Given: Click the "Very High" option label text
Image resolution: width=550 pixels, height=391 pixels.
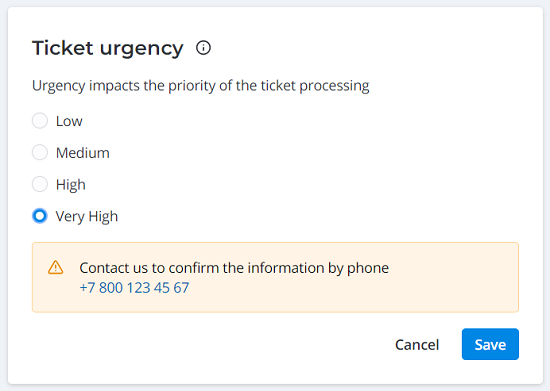Looking at the screenshot, I should coord(87,216).
